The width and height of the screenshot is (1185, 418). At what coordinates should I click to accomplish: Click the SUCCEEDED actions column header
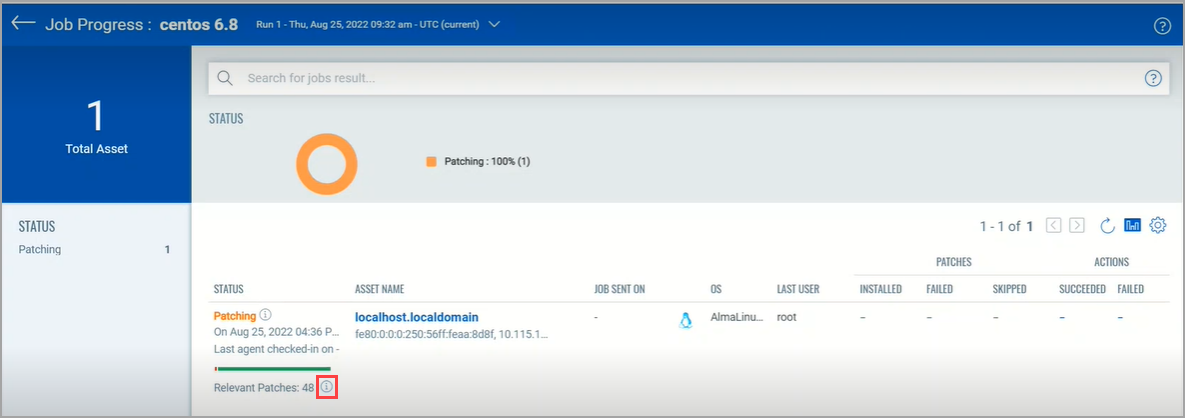coord(1082,290)
